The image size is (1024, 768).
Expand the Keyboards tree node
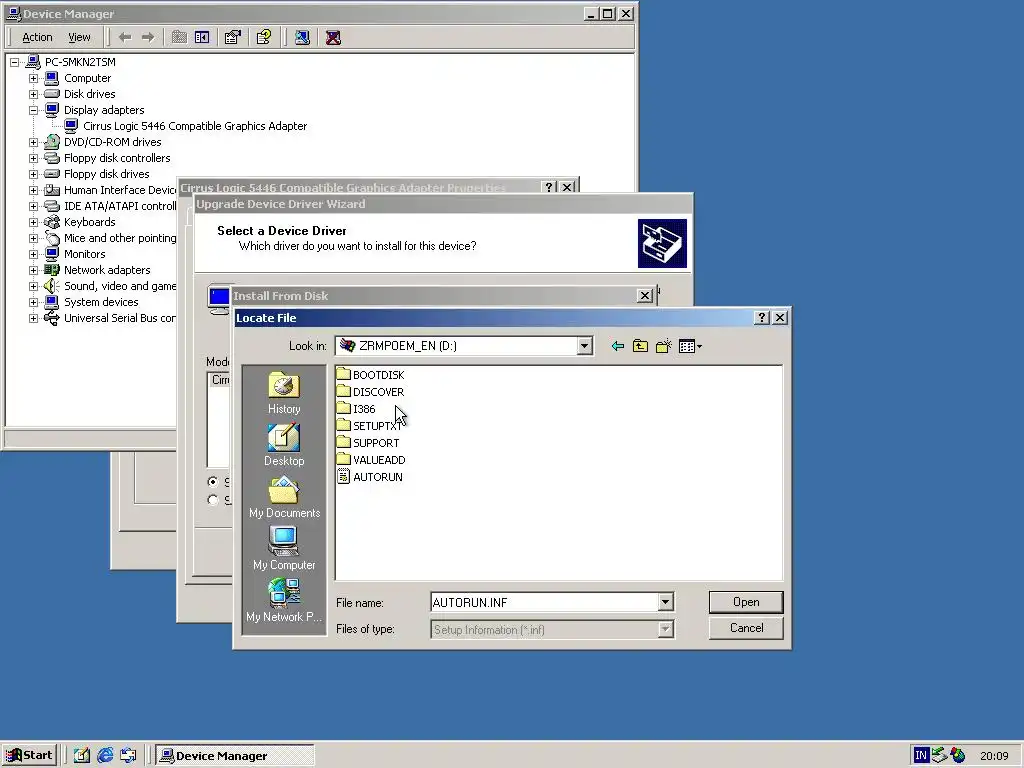coord(33,222)
